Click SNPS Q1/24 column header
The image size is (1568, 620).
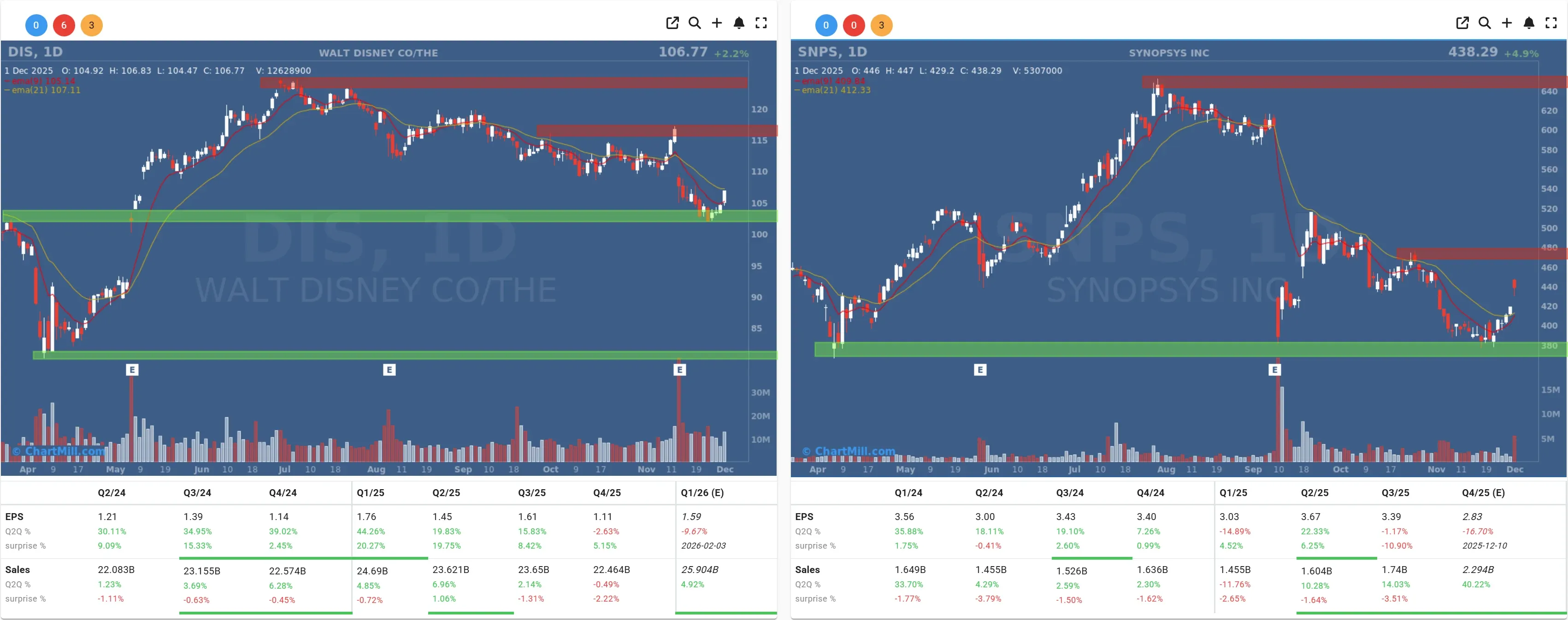point(908,493)
